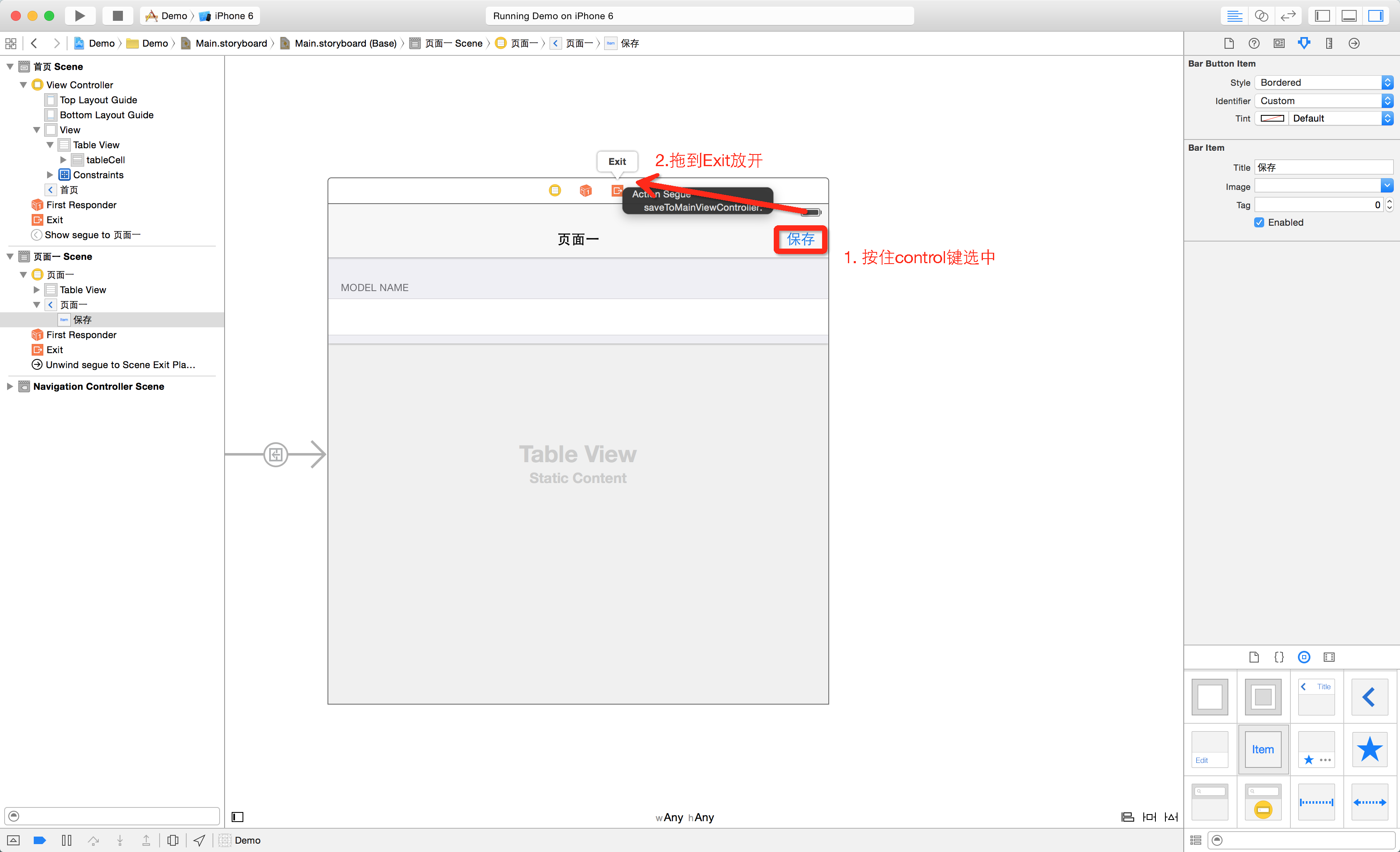Click Simulate Location arrow icon
Viewport: 1400px width, 852px height.
coord(199,840)
